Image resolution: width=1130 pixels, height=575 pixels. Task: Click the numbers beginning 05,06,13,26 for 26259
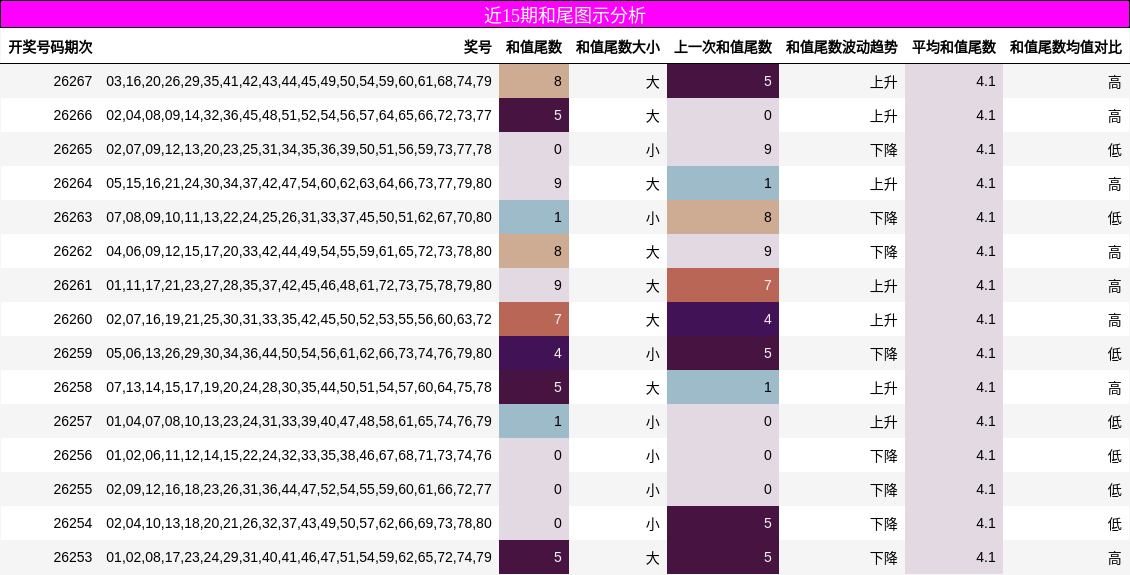pos(298,353)
